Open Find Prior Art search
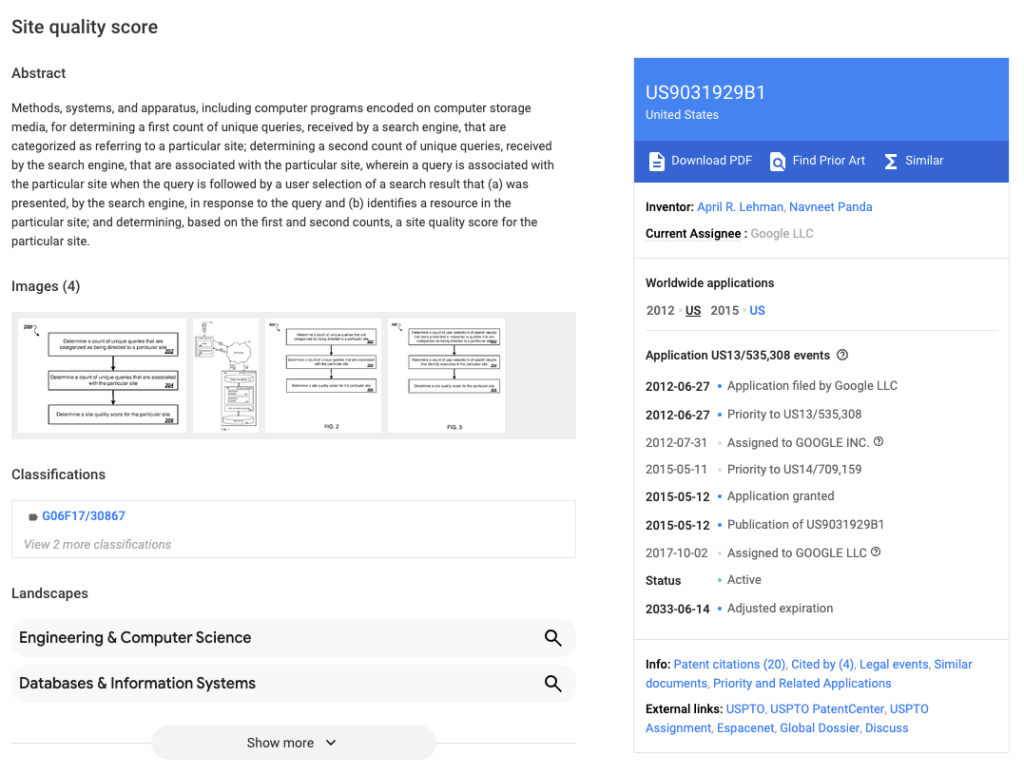This screenshot has height=775, width=1024. pyautogui.click(x=816, y=160)
